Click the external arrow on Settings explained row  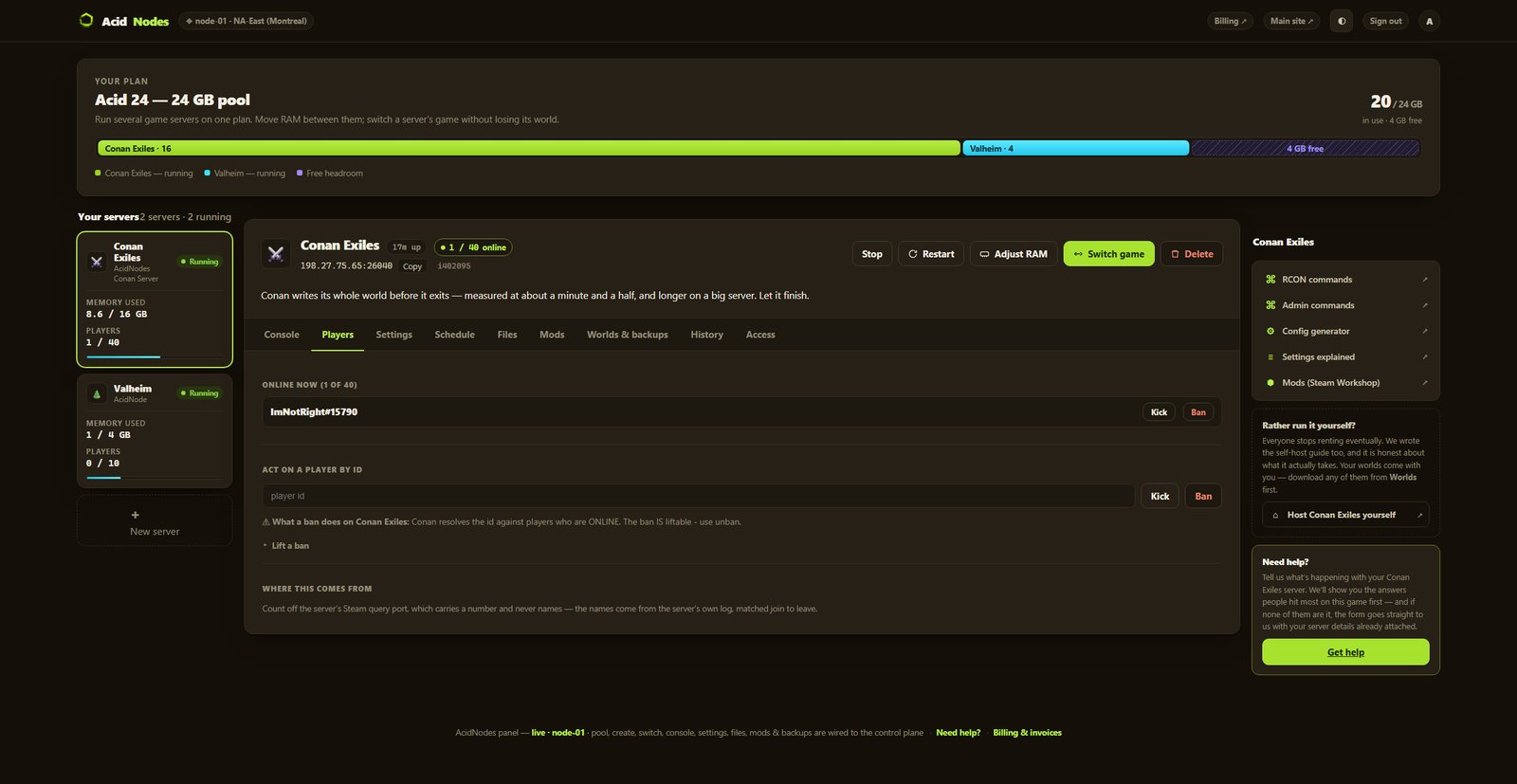pyautogui.click(x=1424, y=357)
